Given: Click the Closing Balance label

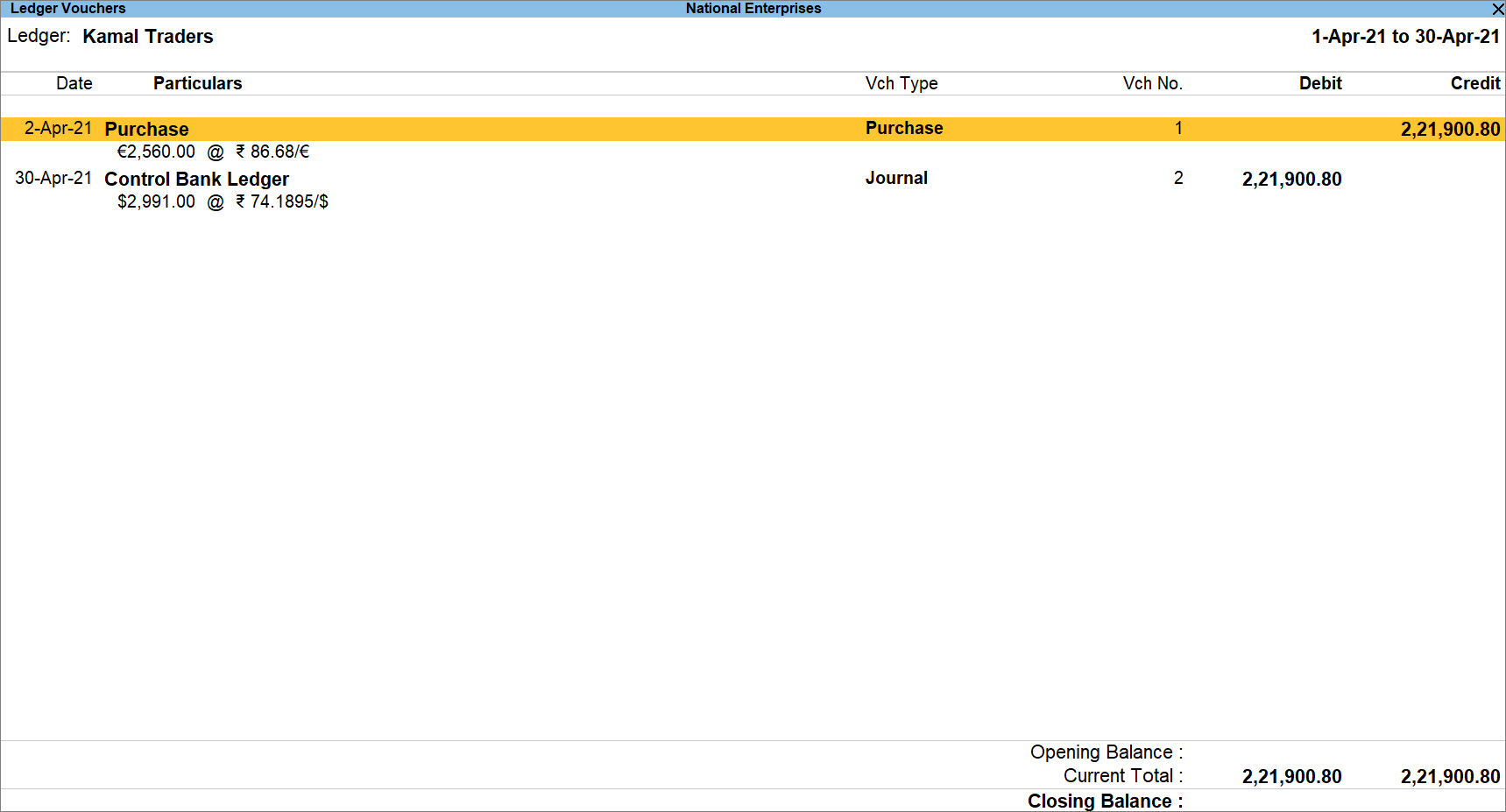Looking at the screenshot, I should [1106, 801].
